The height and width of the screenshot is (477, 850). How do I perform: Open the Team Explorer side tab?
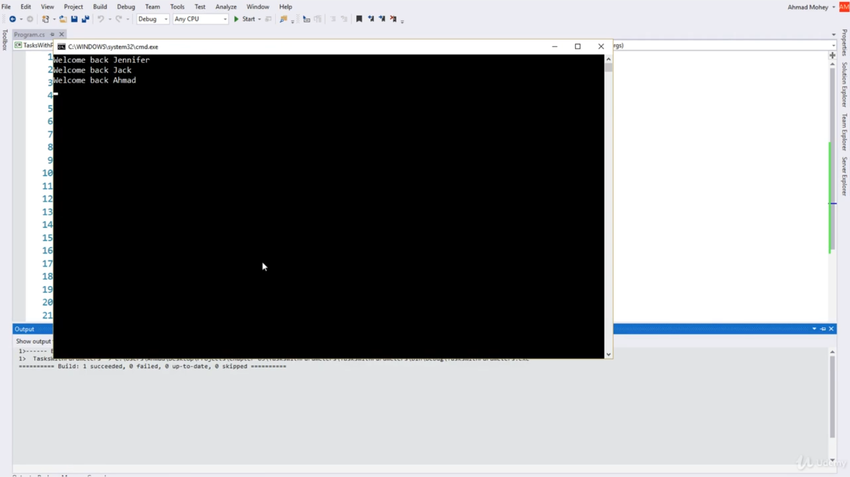pos(844,132)
